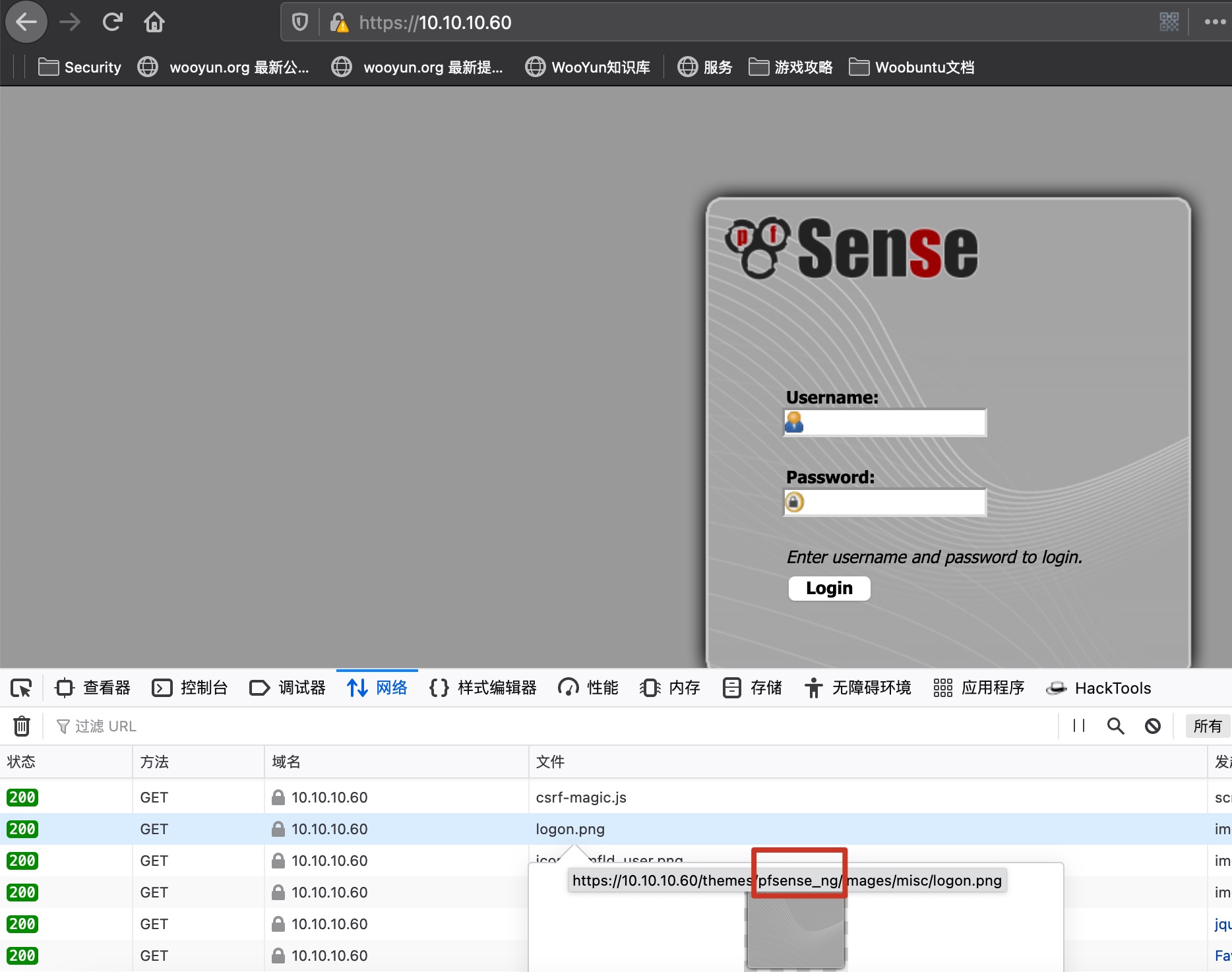Select the logon.png request row
The image size is (1232, 972).
(x=616, y=829)
